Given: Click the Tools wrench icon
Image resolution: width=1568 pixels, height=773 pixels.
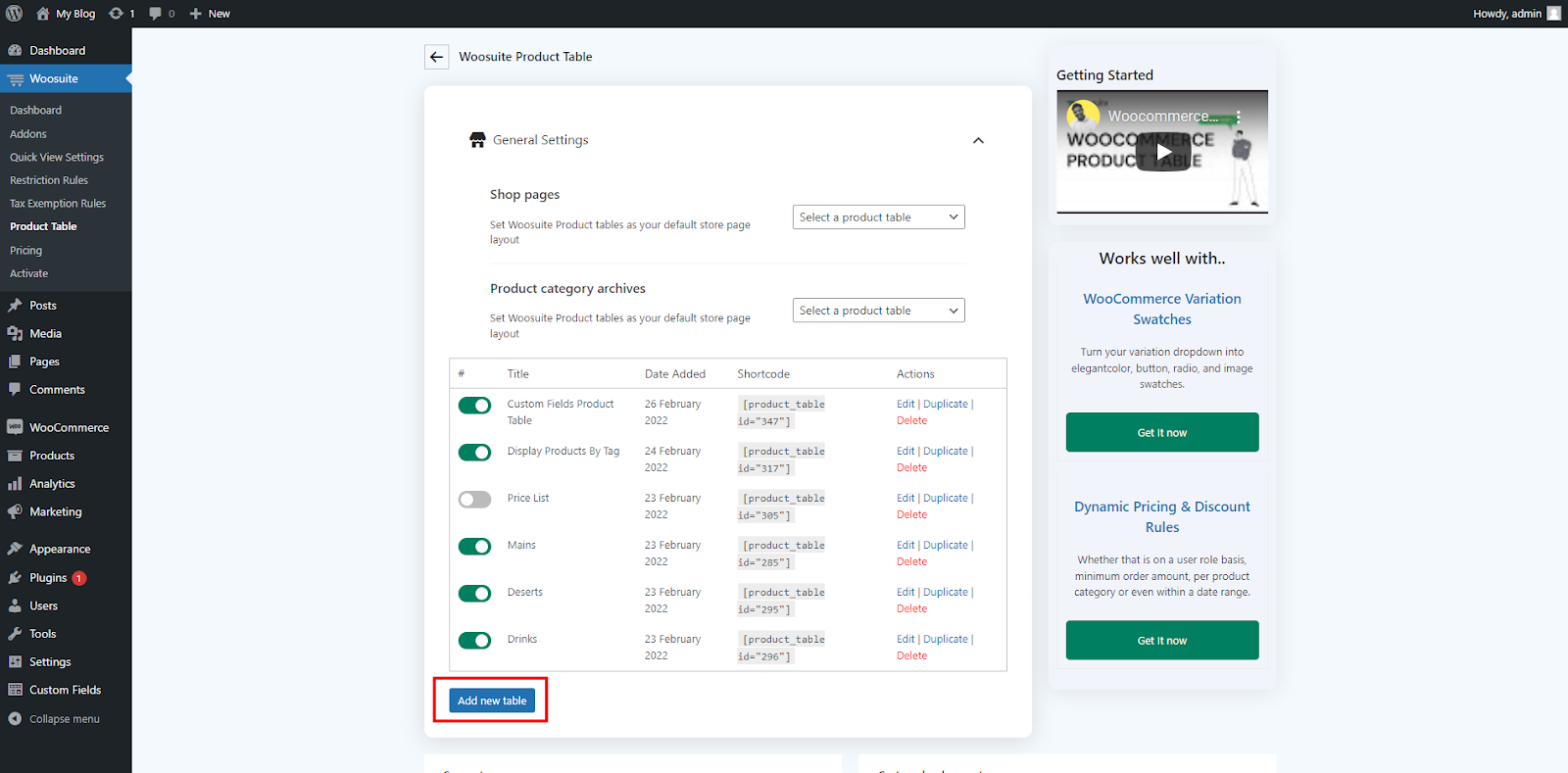Looking at the screenshot, I should [x=15, y=634].
